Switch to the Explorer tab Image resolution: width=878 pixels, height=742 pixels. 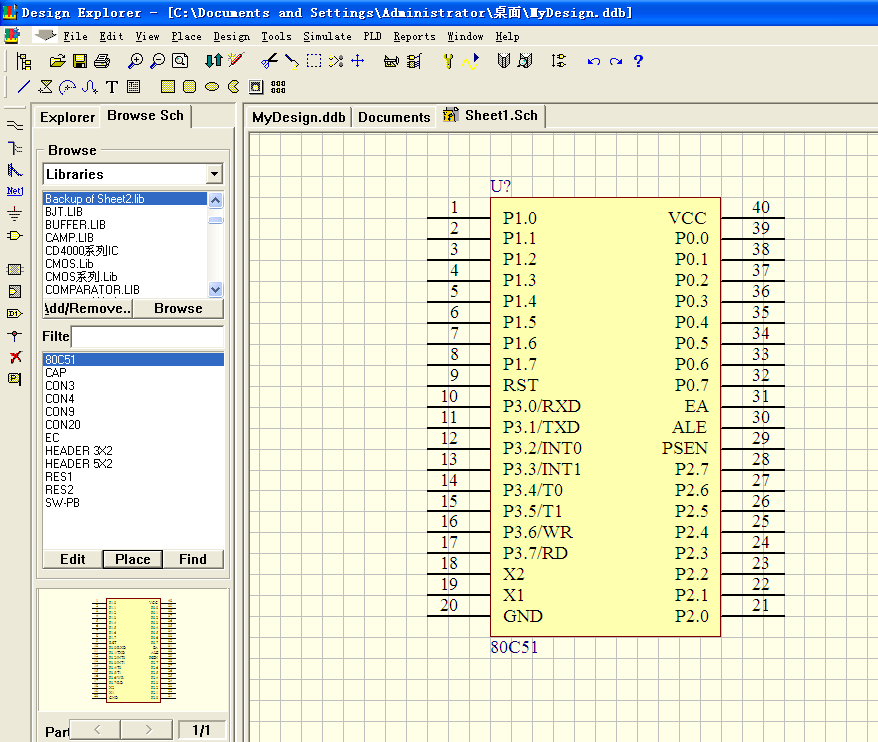(67, 117)
